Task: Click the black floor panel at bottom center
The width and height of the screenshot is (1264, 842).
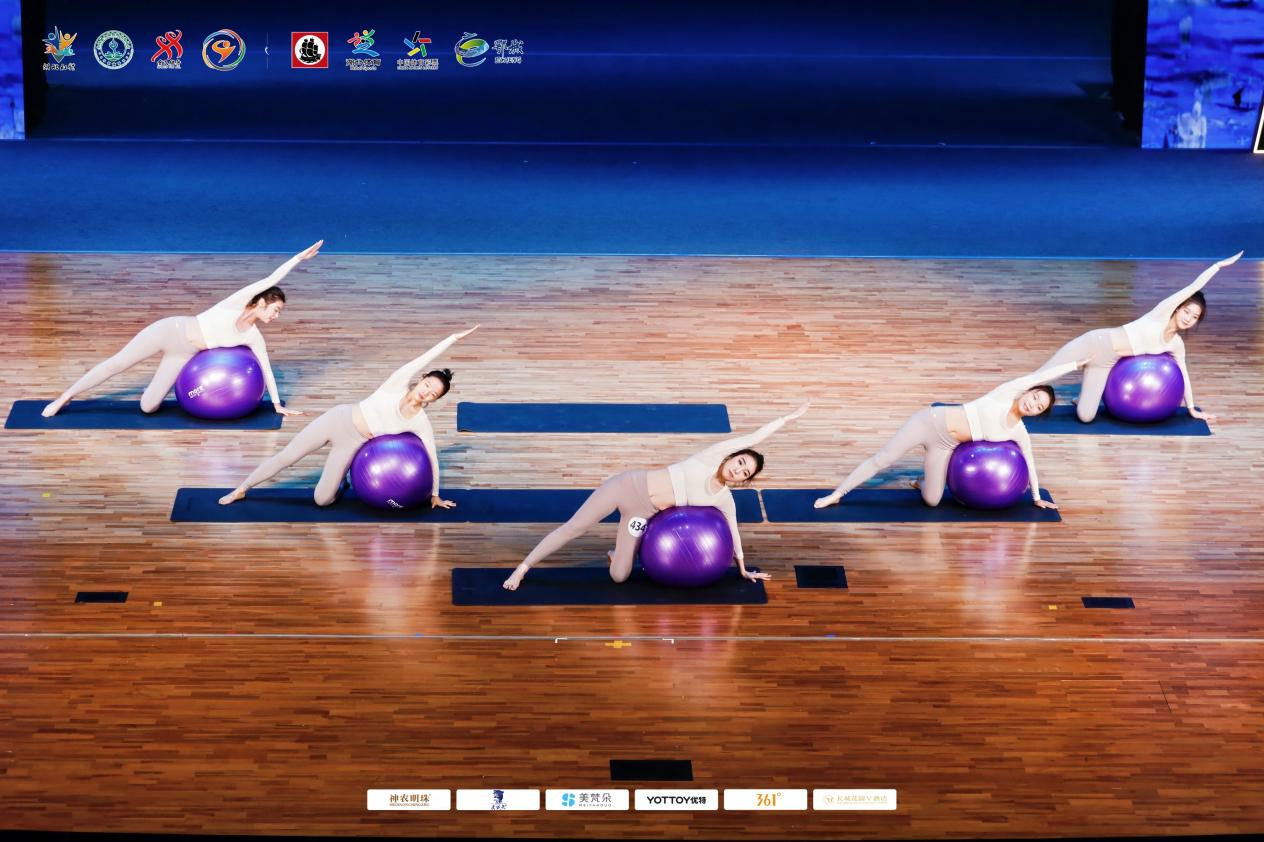Action: pyautogui.click(x=651, y=770)
